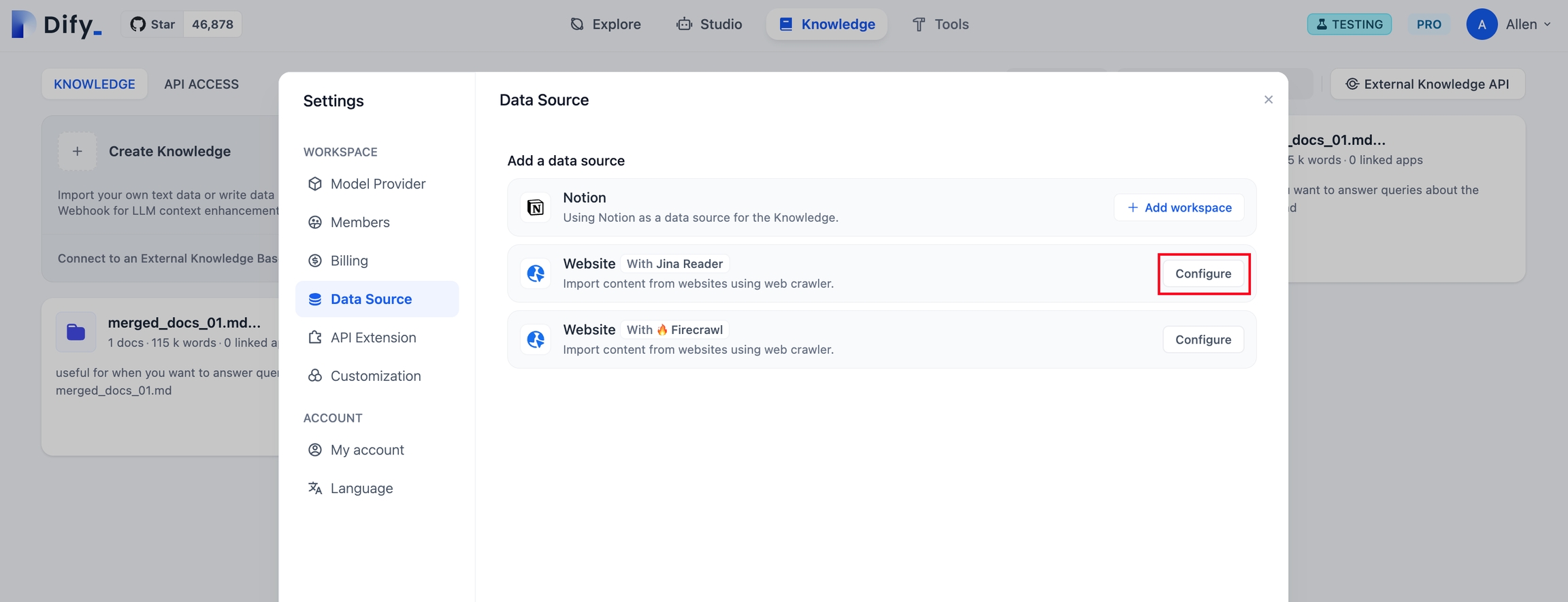Image resolution: width=1568 pixels, height=602 pixels.
Task: Click the Jina Reader website globe icon
Action: (536, 273)
